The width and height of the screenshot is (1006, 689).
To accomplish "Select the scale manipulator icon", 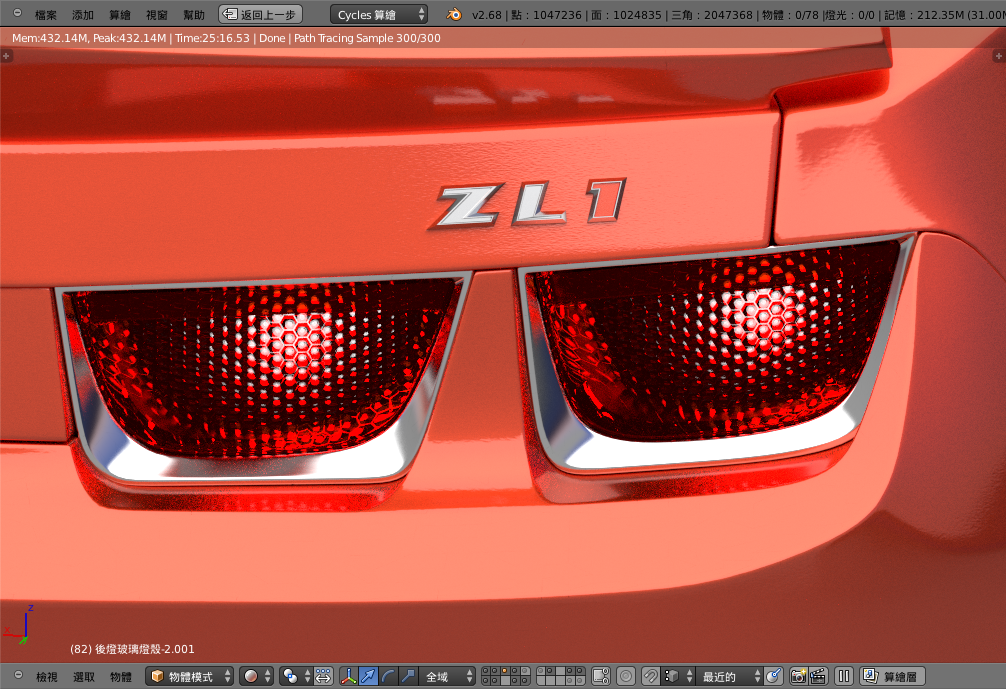I will tap(407, 677).
